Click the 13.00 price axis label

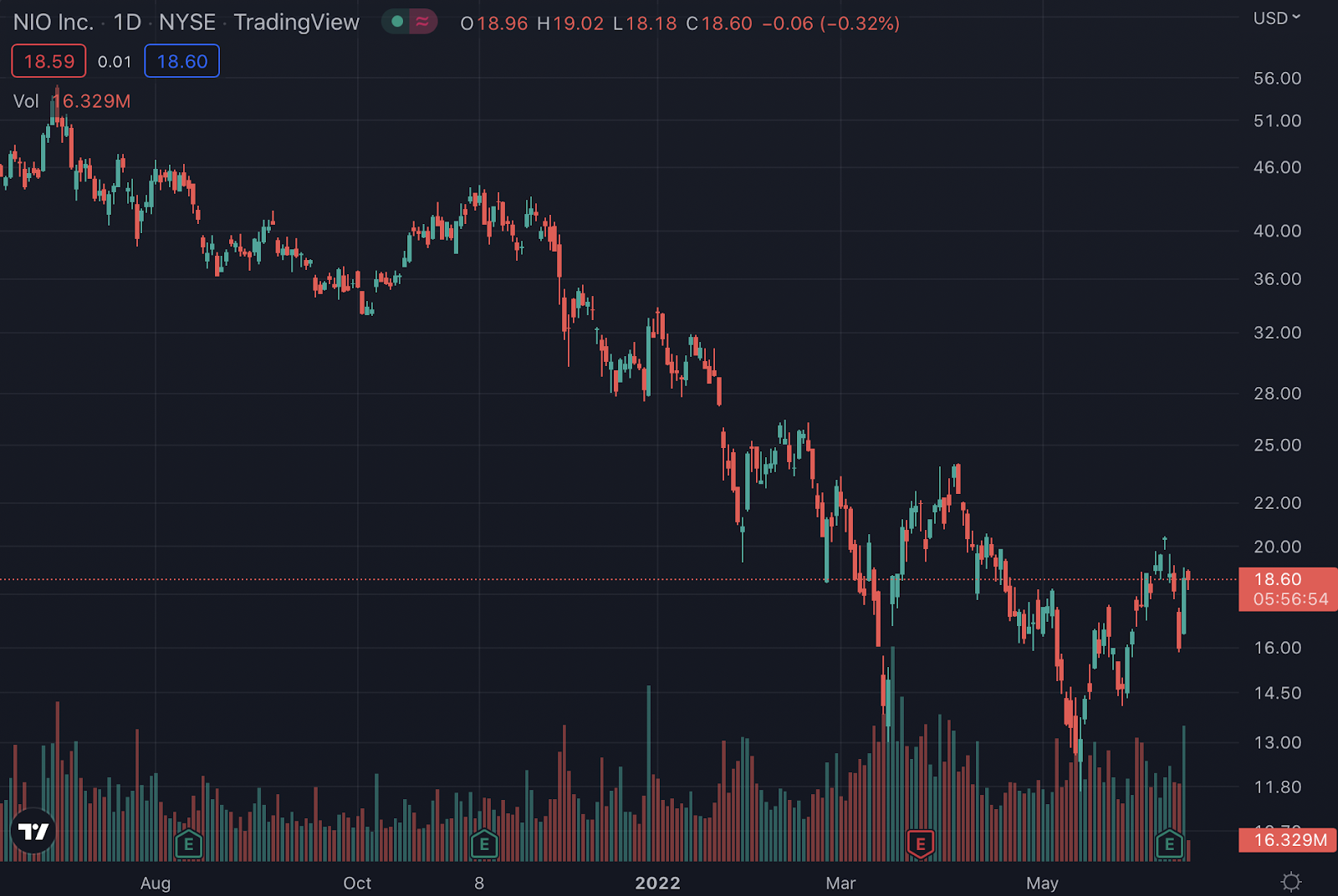pyautogui.click(x=1277, y=742)
